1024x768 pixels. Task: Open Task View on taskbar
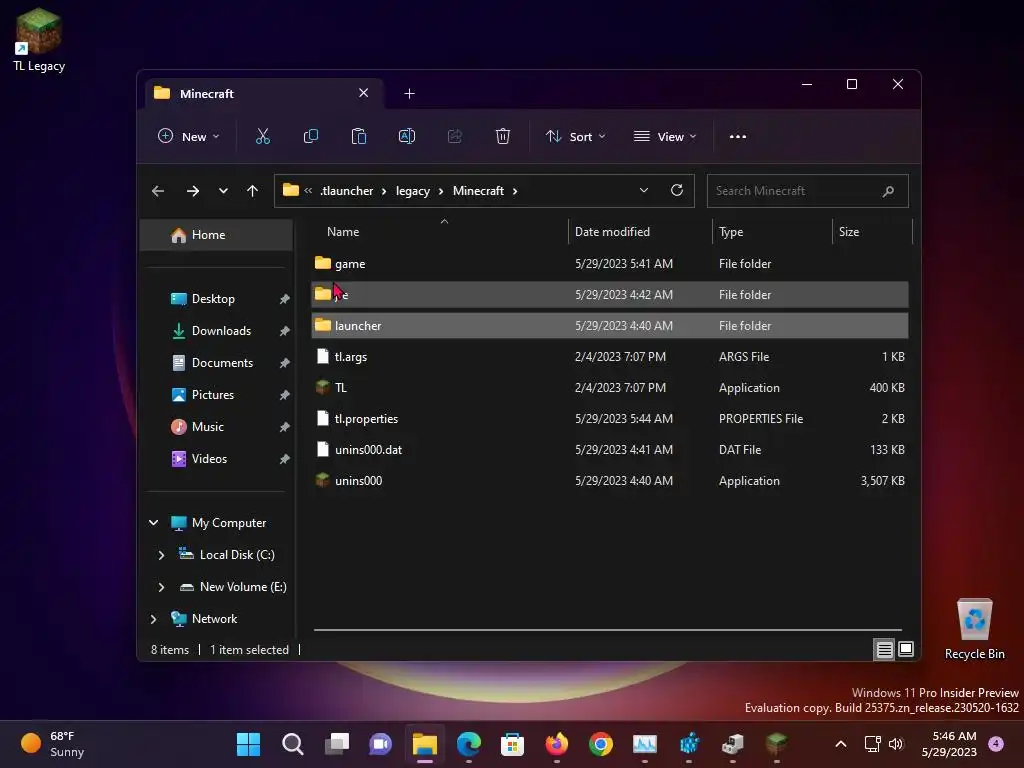click(337, 744)
